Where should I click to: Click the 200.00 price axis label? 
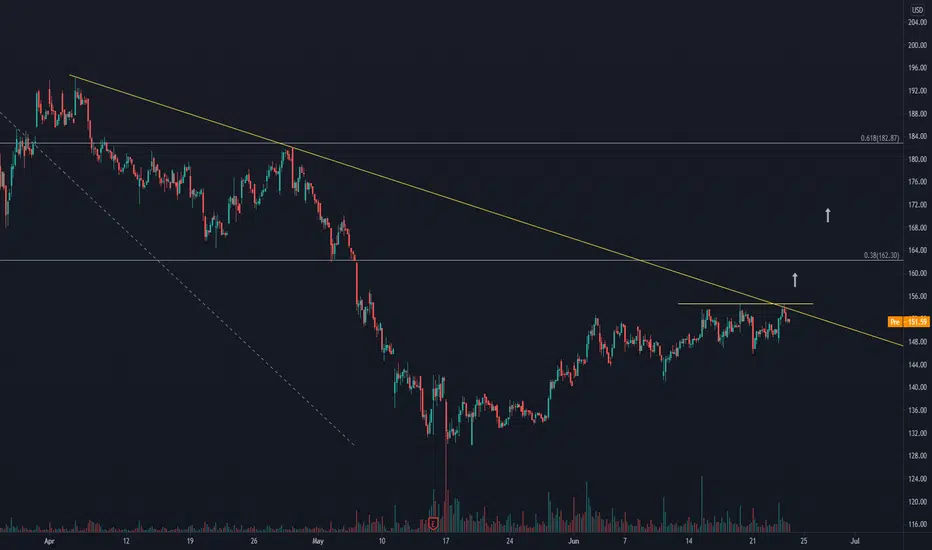(917, 45)
